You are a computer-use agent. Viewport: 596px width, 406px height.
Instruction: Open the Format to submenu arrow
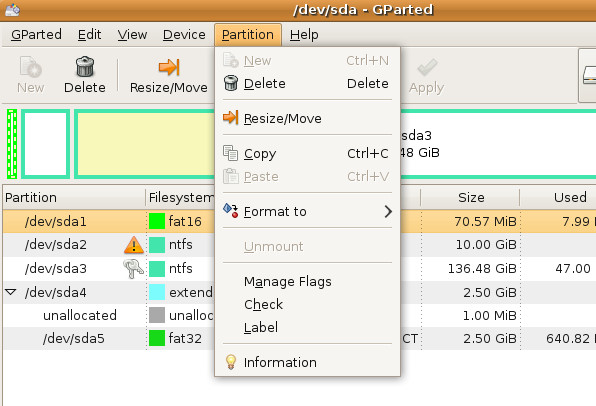click(x=388, y=211)
